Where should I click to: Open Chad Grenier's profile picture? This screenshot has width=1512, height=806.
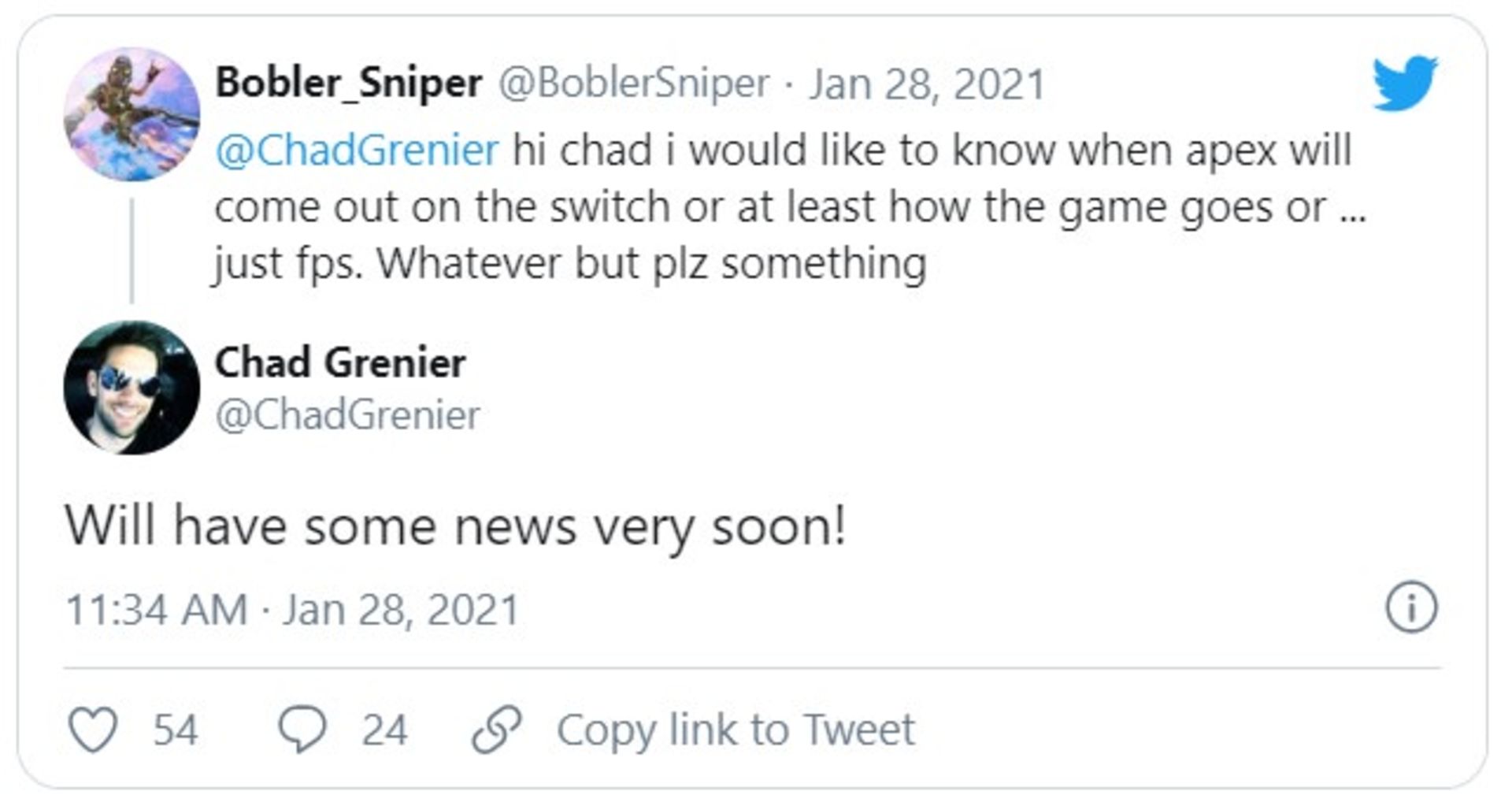click(x=132, y=388)
